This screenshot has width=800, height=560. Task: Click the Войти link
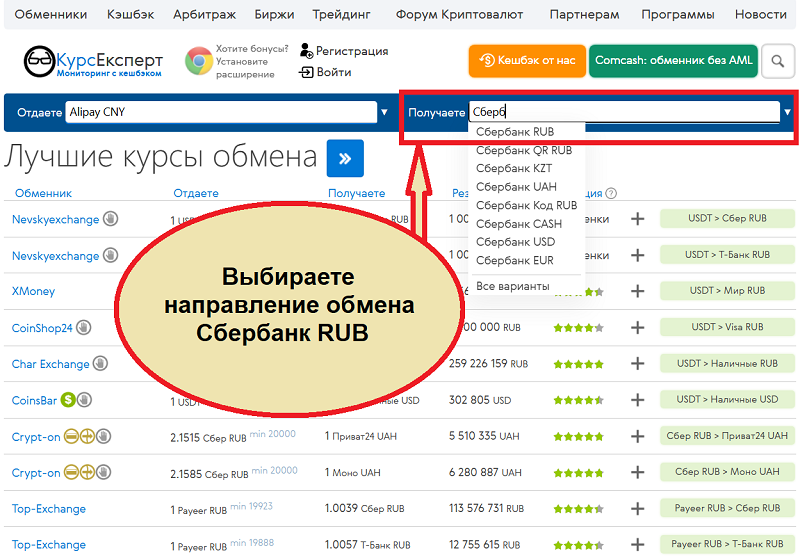pyautogui.click(x=334, y=72)
